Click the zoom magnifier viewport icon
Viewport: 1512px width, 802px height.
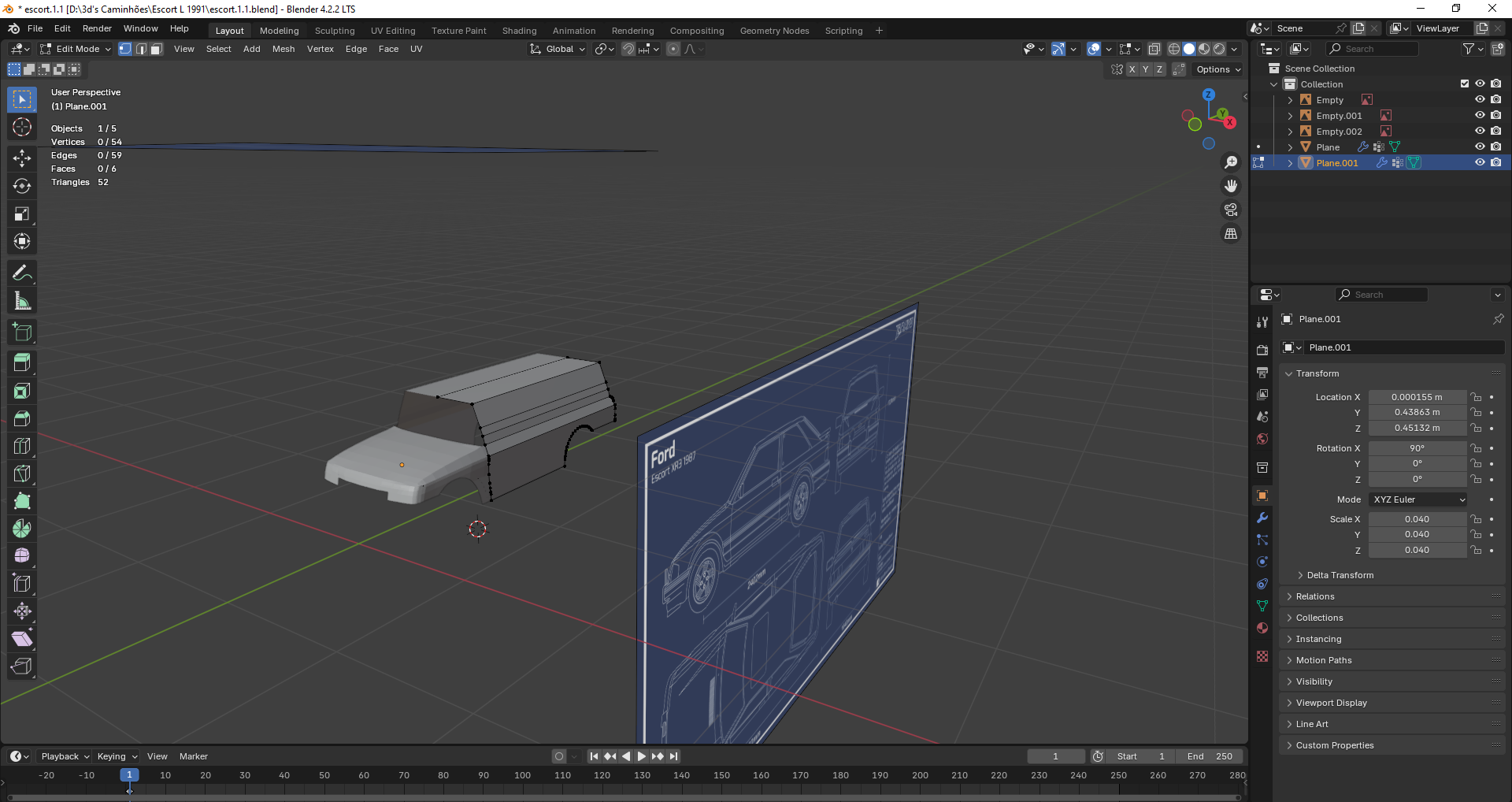(x=1231, y=162)
